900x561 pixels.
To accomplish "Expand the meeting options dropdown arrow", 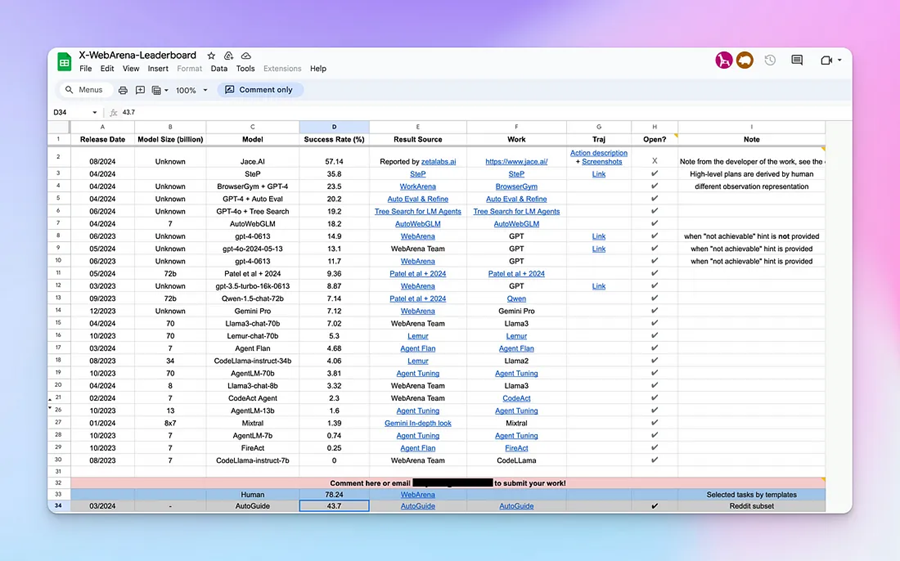I will 840,60.
